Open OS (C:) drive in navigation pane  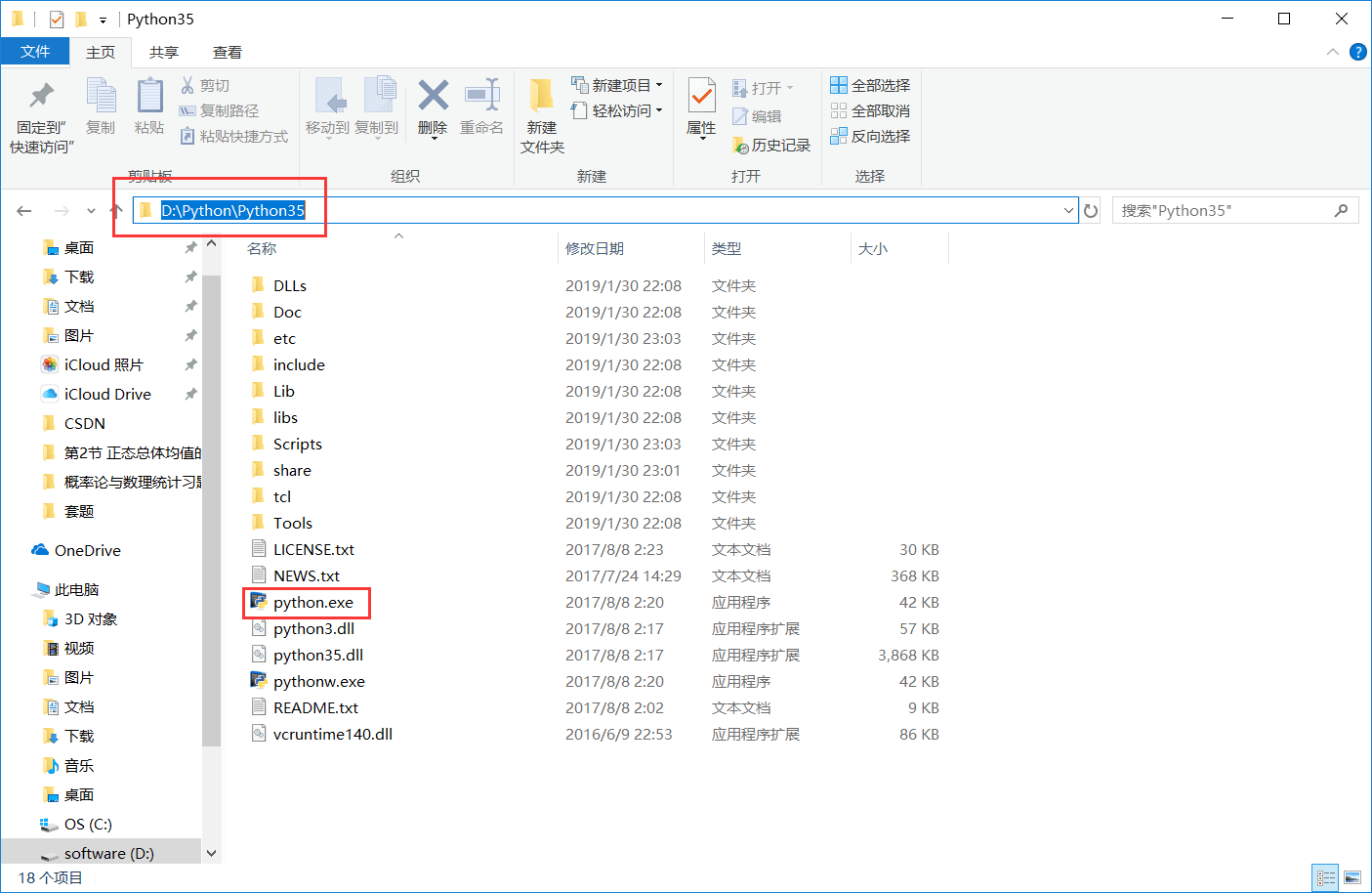coord(88,824)
